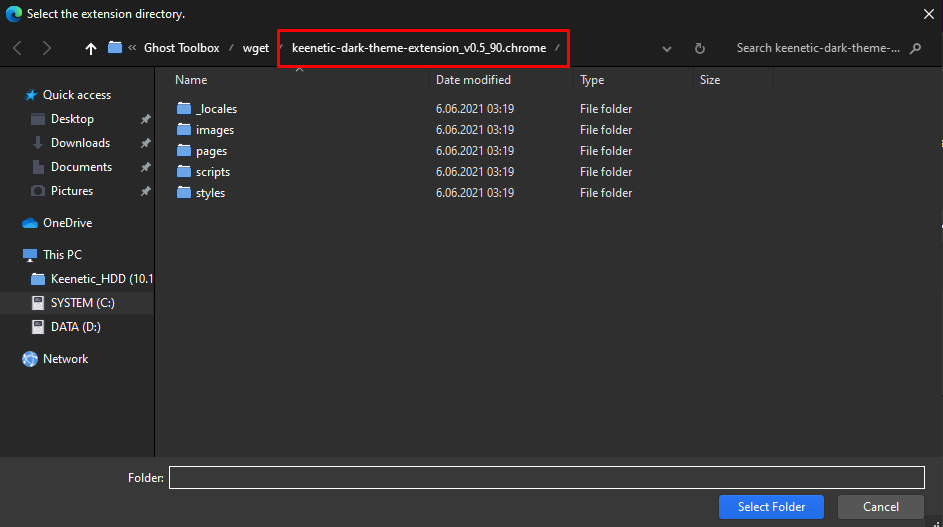Sort by Date modified column
943x527 pixels.
point(473,80)
